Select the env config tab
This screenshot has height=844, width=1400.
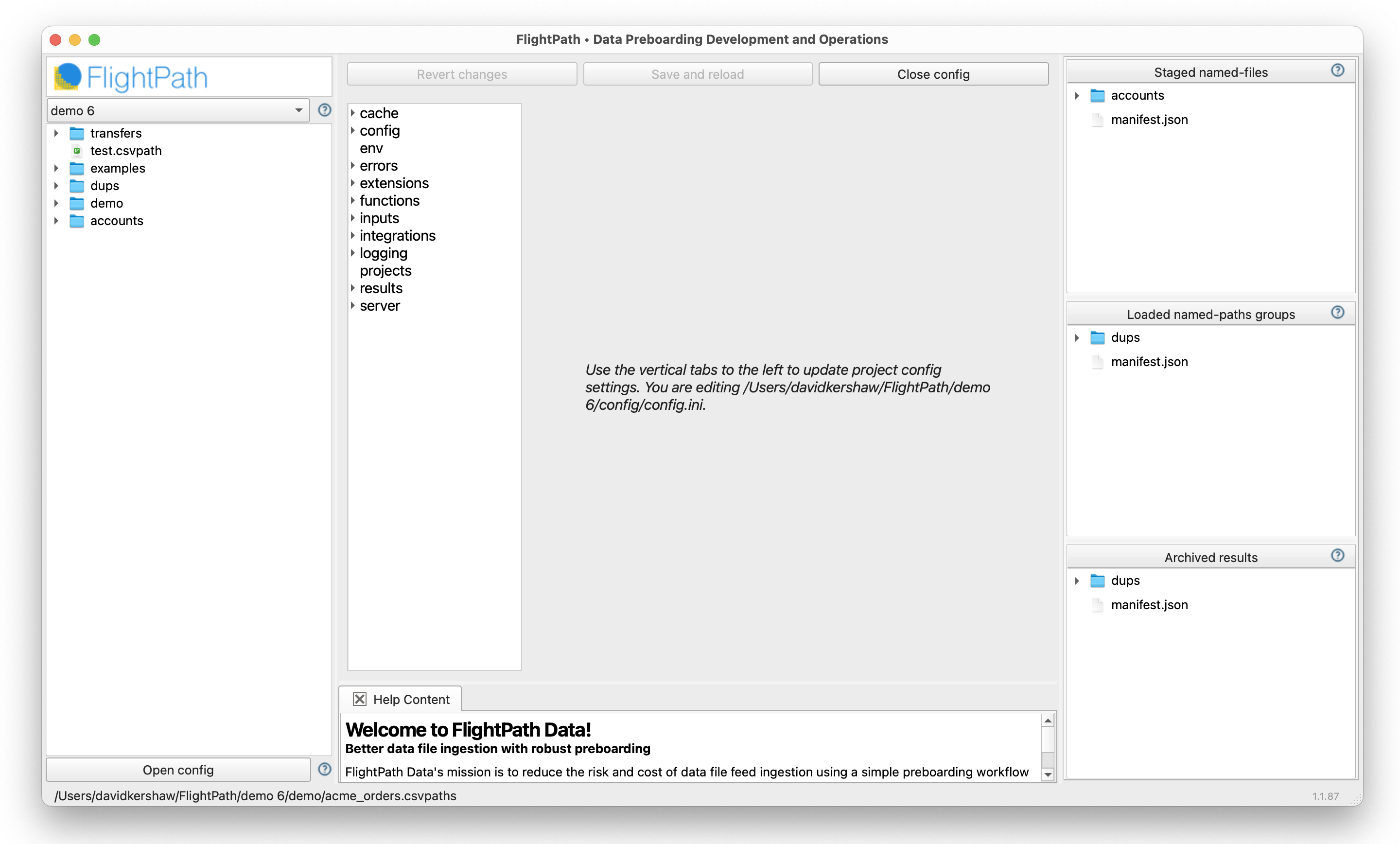(371, 148)
